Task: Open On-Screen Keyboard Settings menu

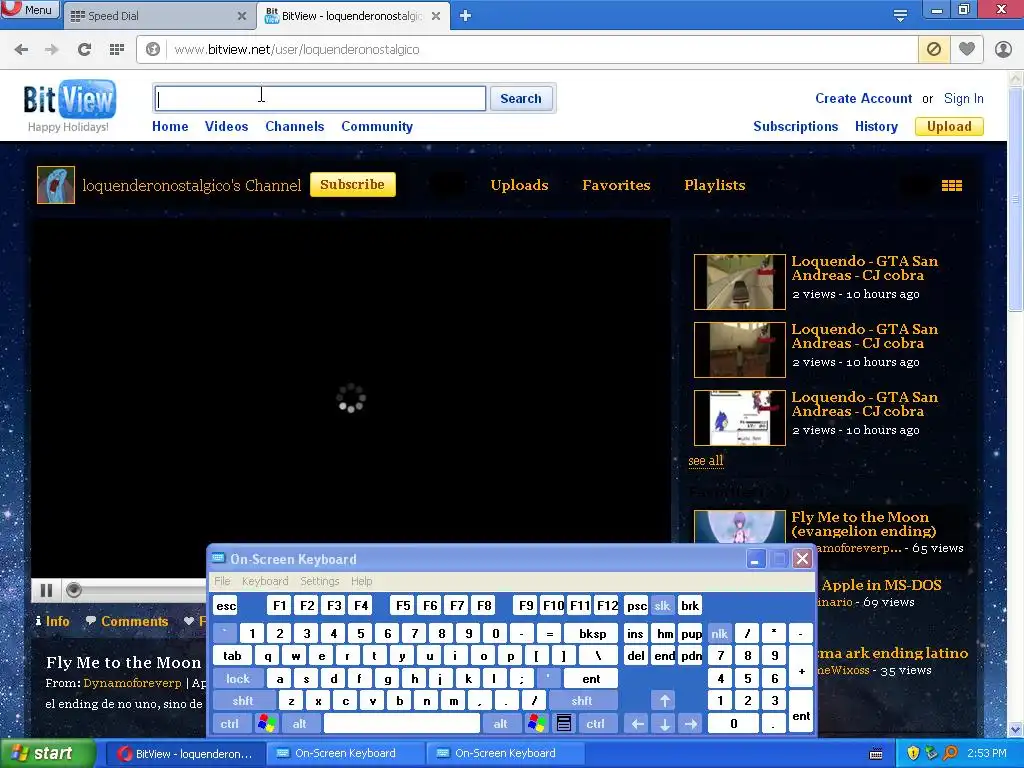Action: [320, 581]
